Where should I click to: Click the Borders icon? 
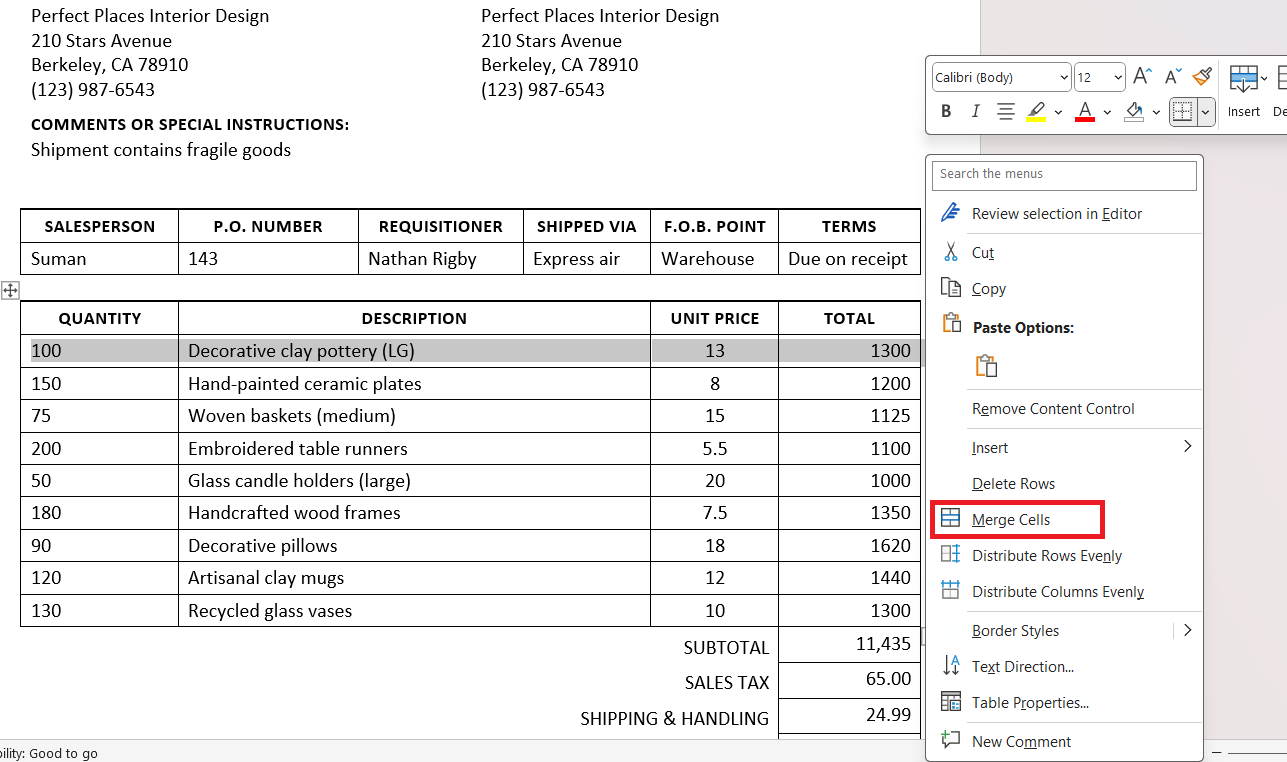click(x=1182, y=112)
